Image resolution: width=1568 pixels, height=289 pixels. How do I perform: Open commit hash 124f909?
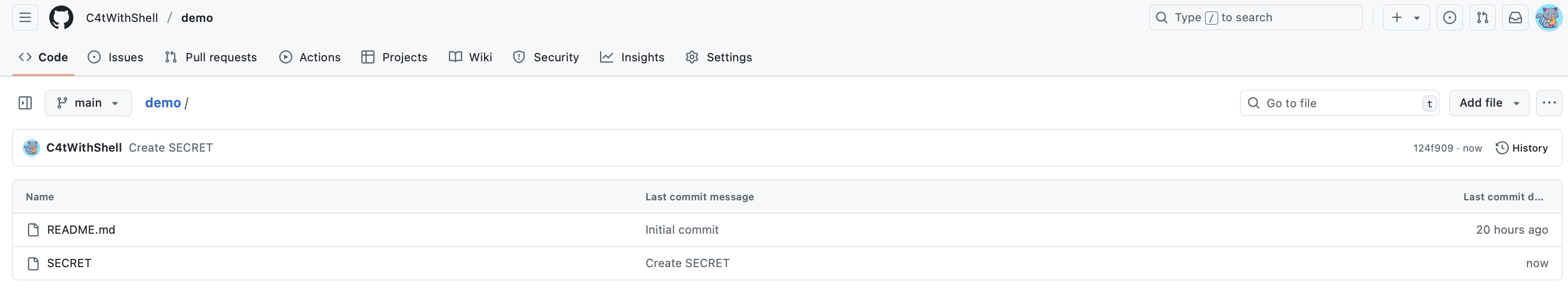coord(1433,148)
